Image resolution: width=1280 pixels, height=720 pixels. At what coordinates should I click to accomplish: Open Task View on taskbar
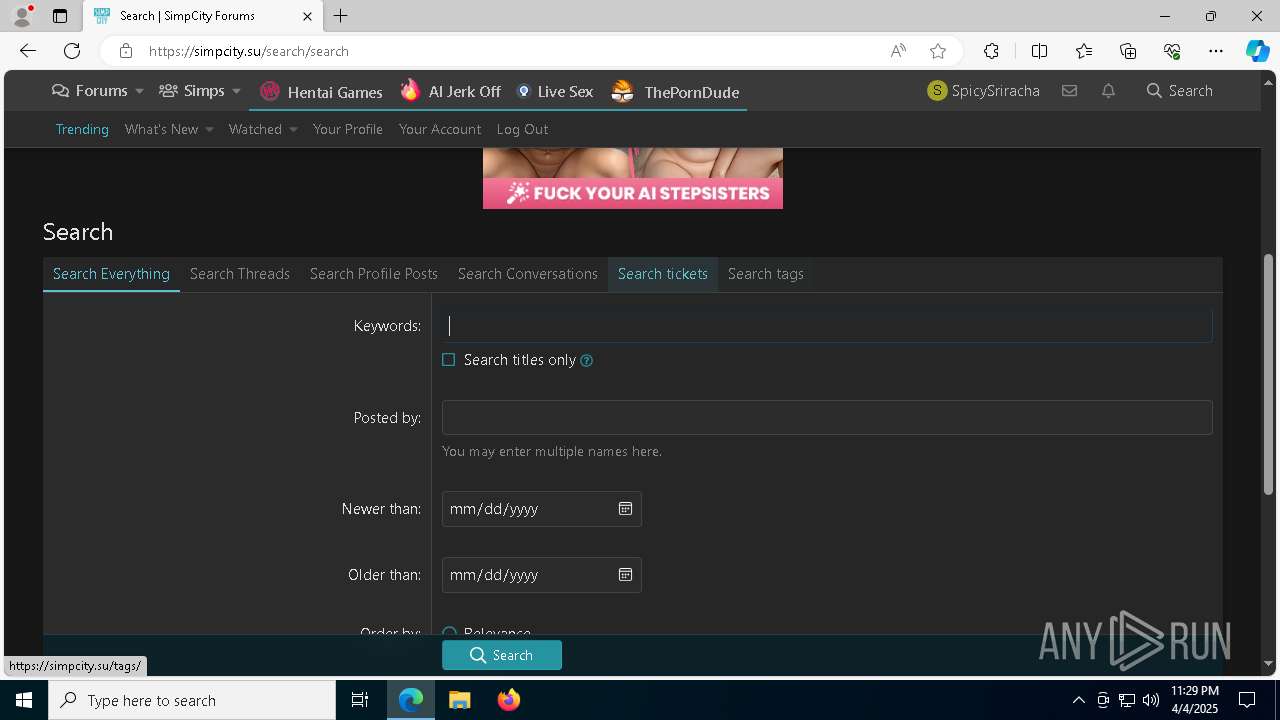pos(360,700)
